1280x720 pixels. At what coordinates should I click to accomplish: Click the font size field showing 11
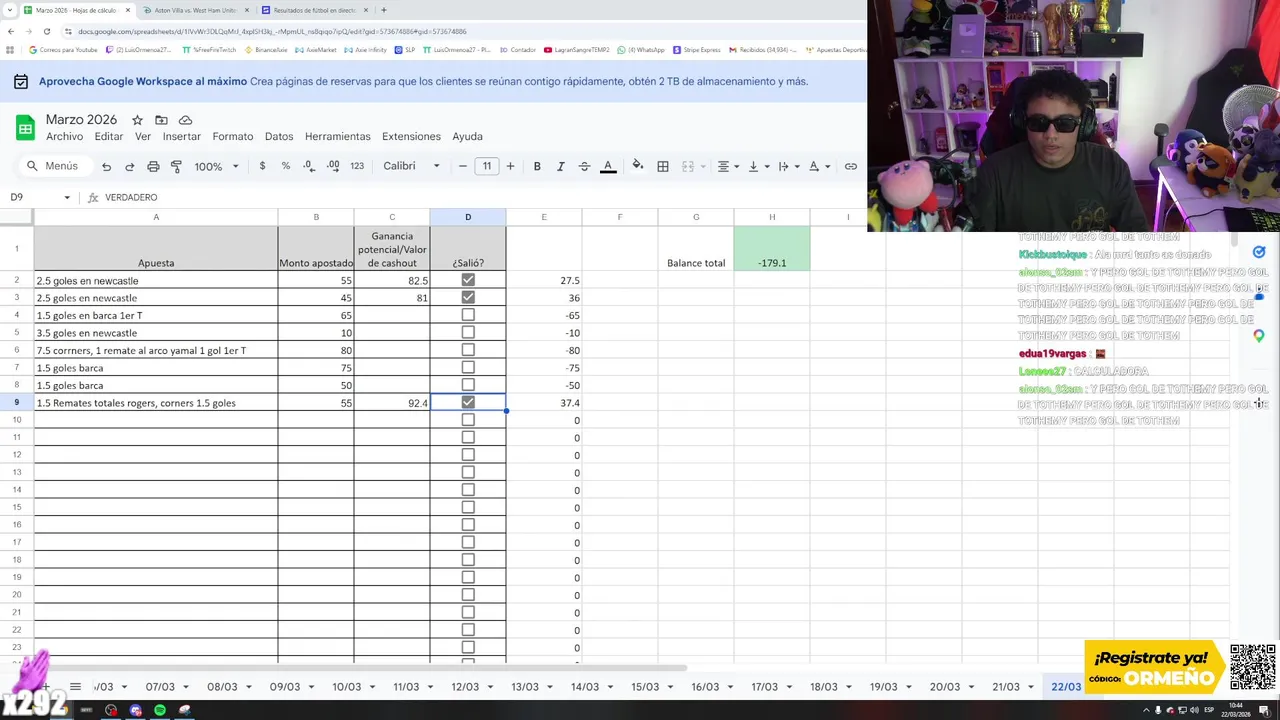[x=487, y=166]
